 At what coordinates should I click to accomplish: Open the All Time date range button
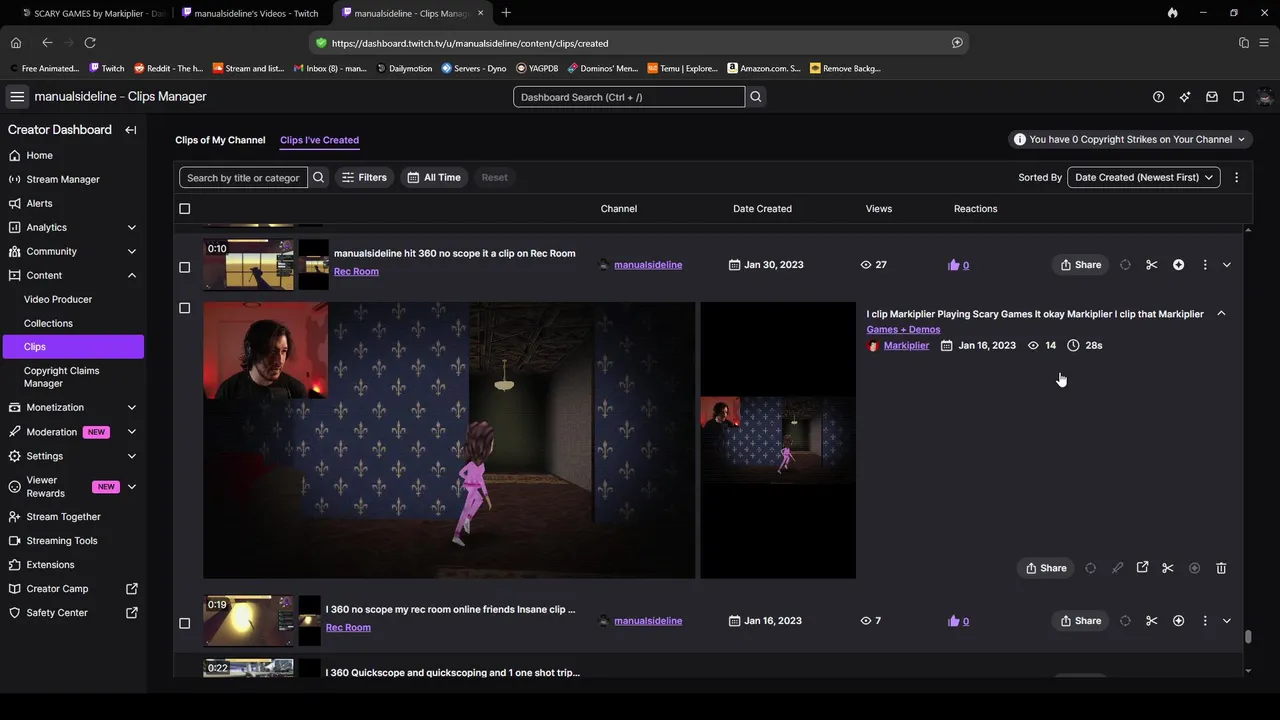pyautogui.click(x=434, y=177)
